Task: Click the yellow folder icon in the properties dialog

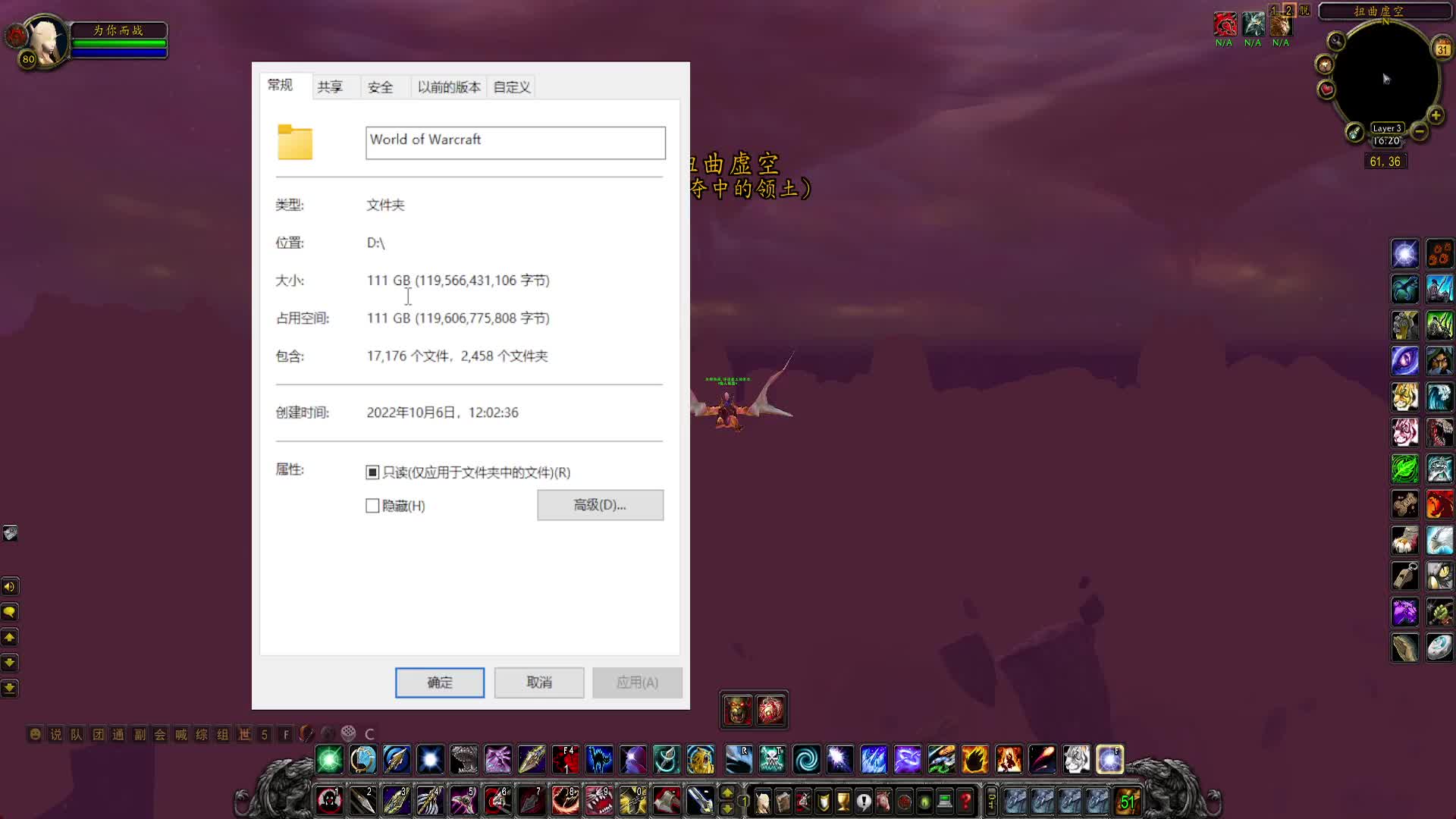Action: 295,143
